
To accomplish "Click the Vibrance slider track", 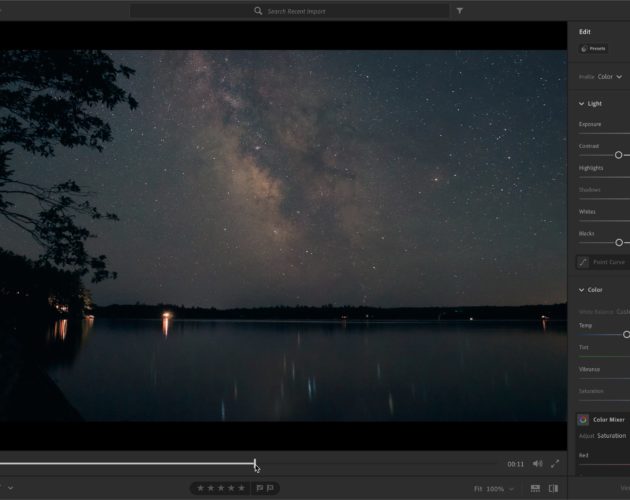I will click(604, 378).
